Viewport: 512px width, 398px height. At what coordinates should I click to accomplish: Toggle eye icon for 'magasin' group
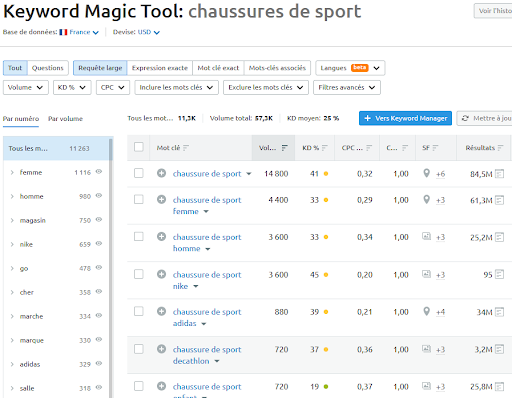click(x=99, y=220)
